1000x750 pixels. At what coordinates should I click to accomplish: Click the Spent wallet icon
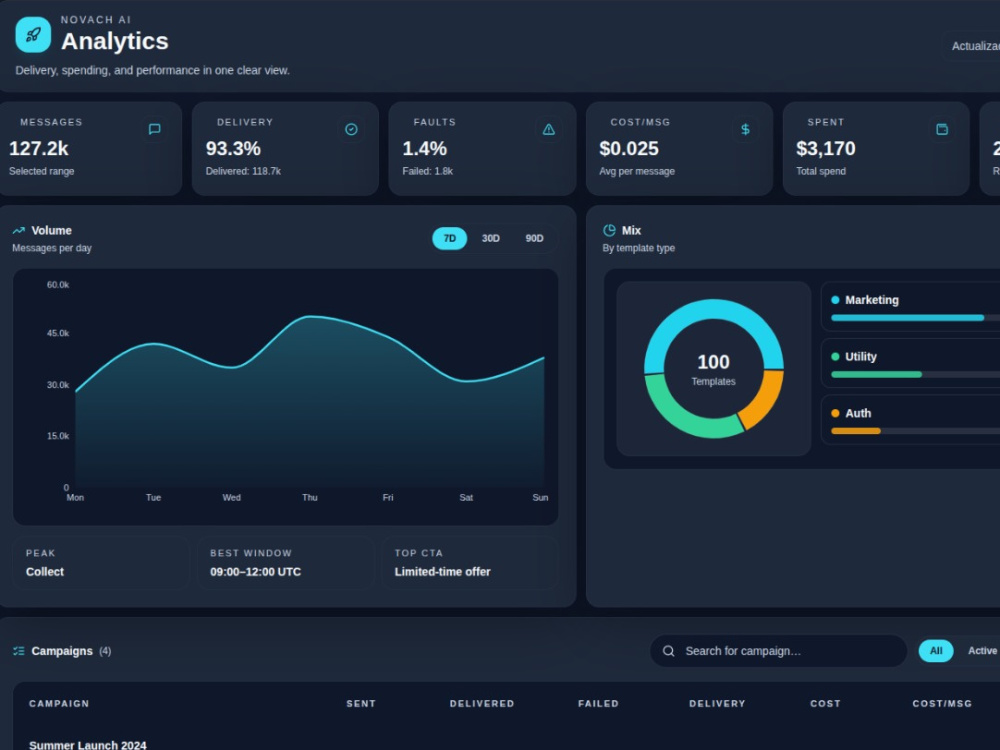(942, 129)
